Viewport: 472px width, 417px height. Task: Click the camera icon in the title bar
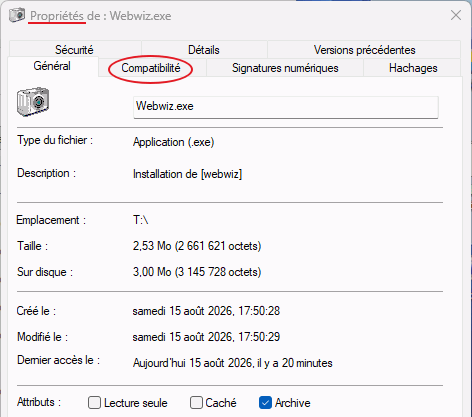tap(17, 15)
